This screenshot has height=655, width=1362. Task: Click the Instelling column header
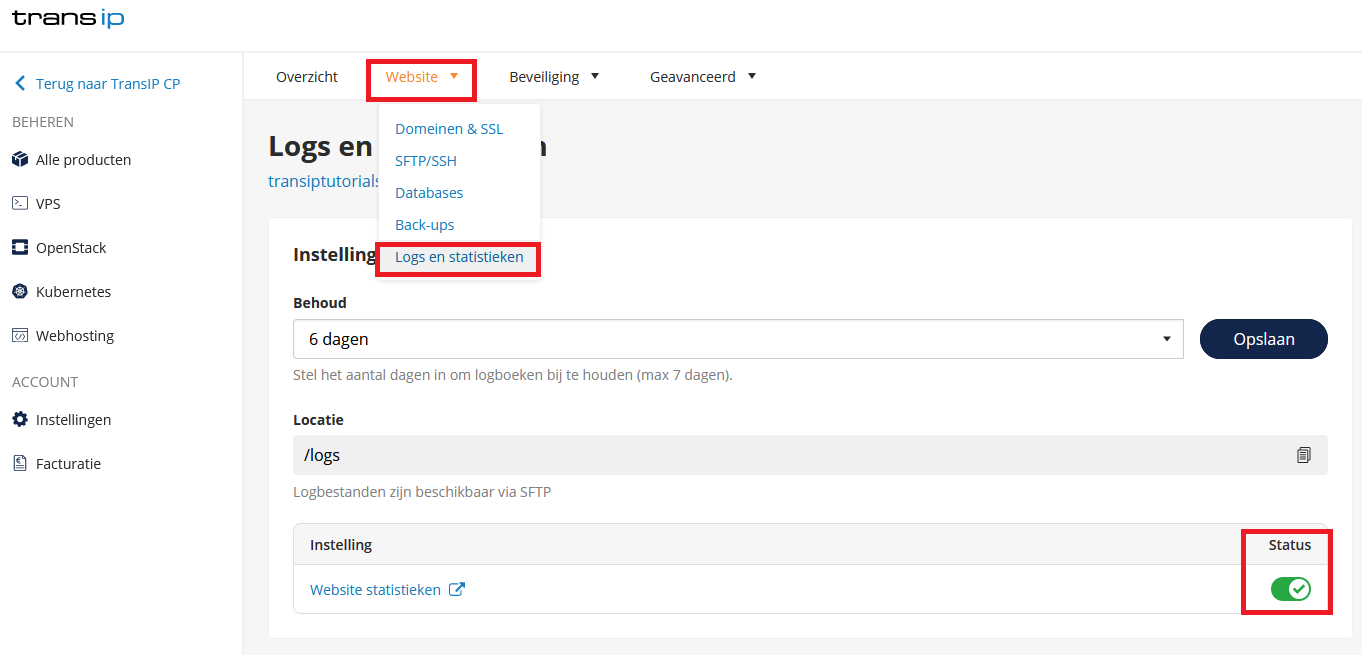(341, 545)
